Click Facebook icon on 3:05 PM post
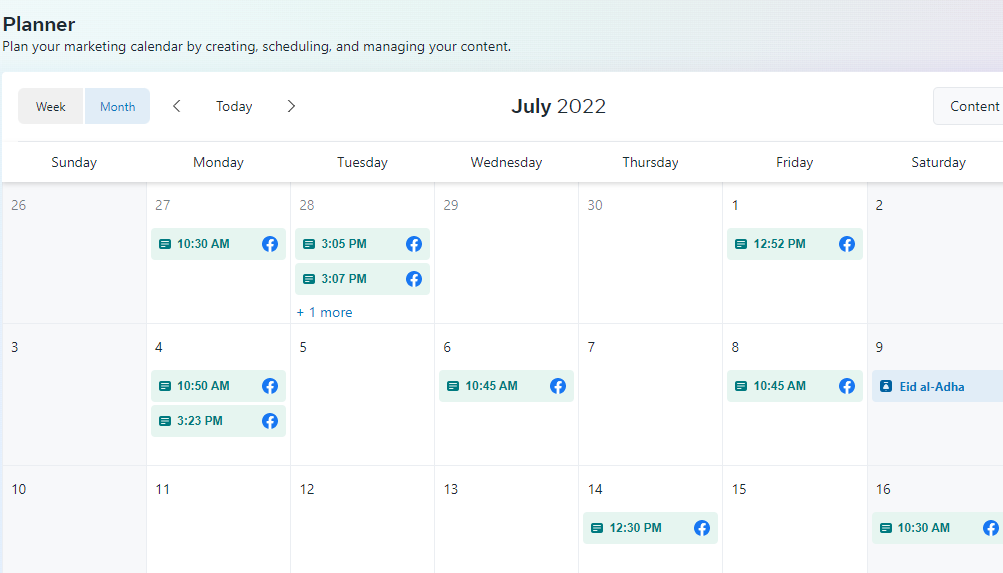 (414, 244)
